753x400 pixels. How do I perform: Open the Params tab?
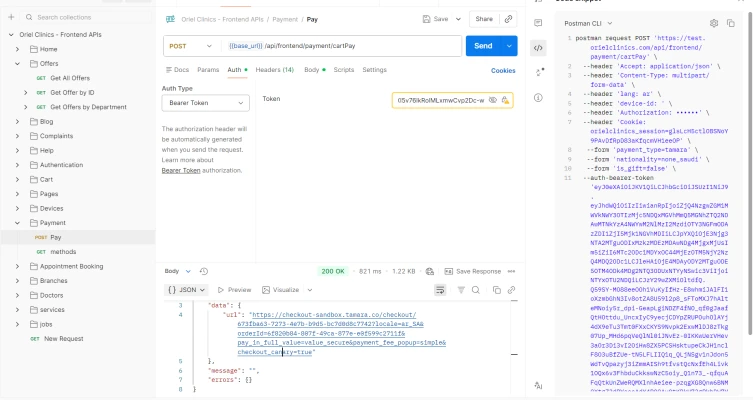(x=208, y=70)
